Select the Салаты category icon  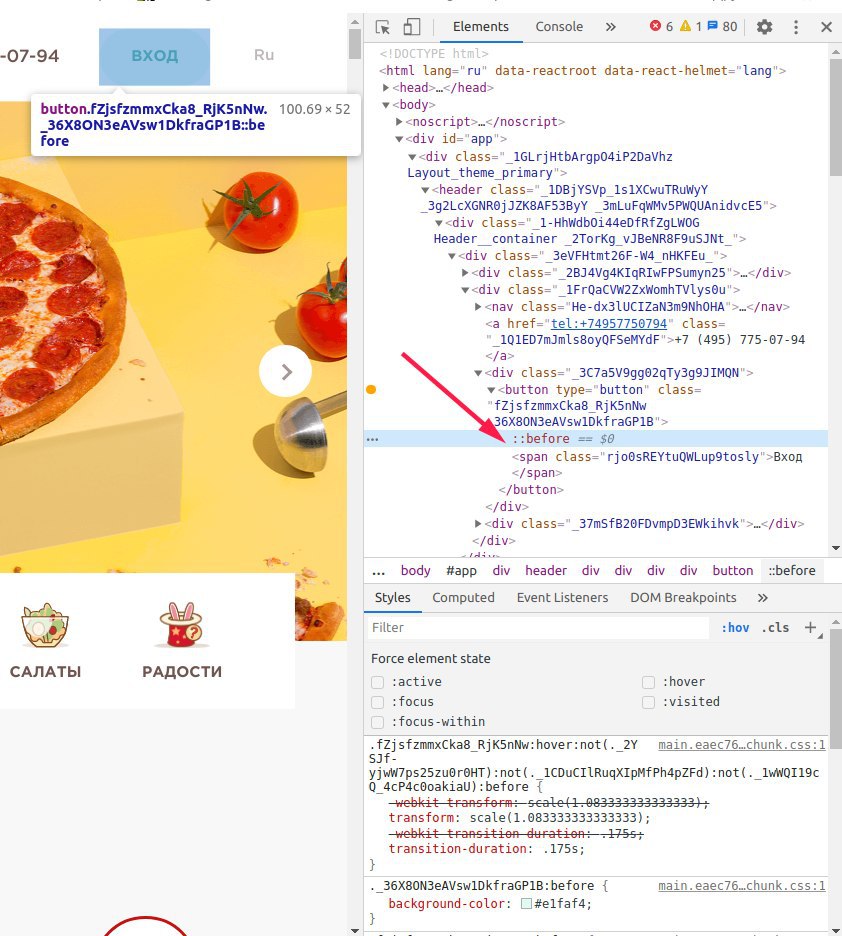[x=45, y=625]
